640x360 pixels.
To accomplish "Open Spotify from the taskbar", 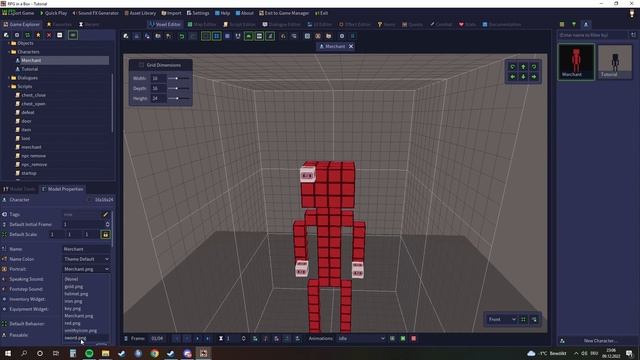I will tap(89, 353).
